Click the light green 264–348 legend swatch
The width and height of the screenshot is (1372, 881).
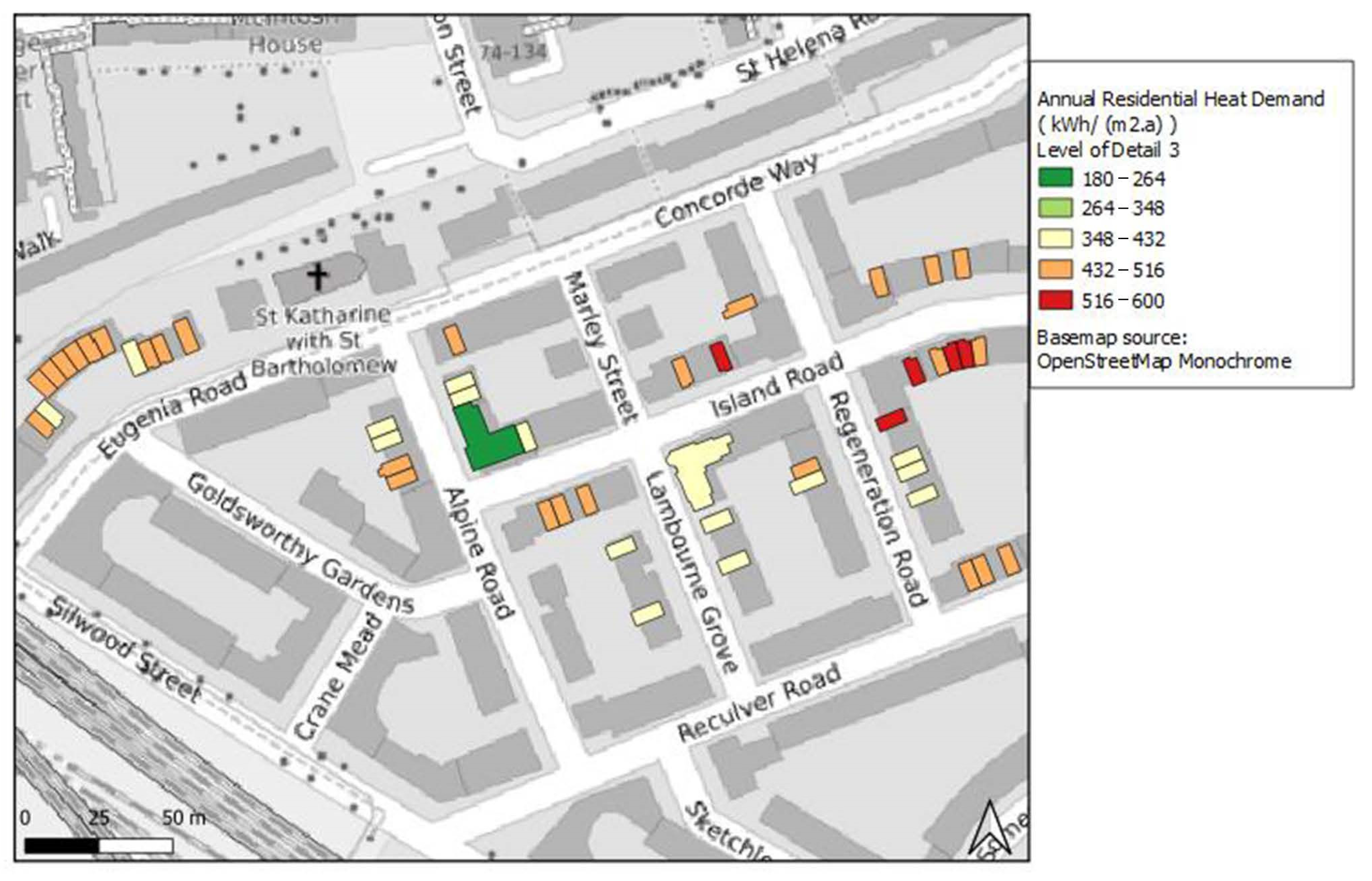point(1055,208)
